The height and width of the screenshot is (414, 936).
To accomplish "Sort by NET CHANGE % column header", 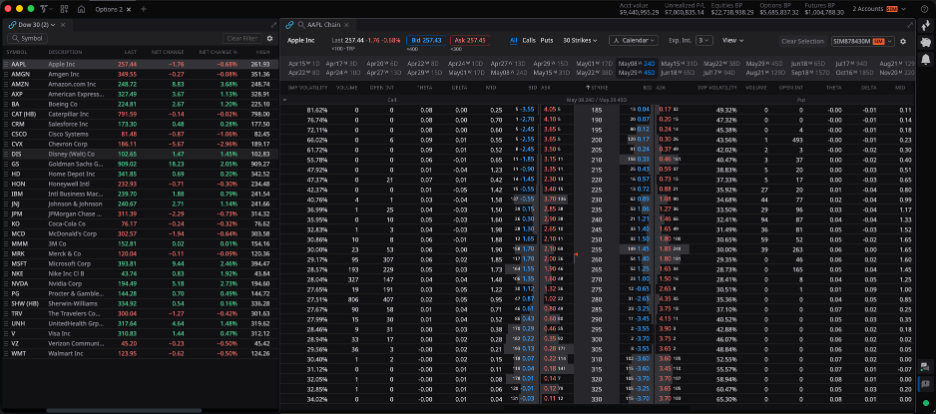I will [x=218, y=52].
